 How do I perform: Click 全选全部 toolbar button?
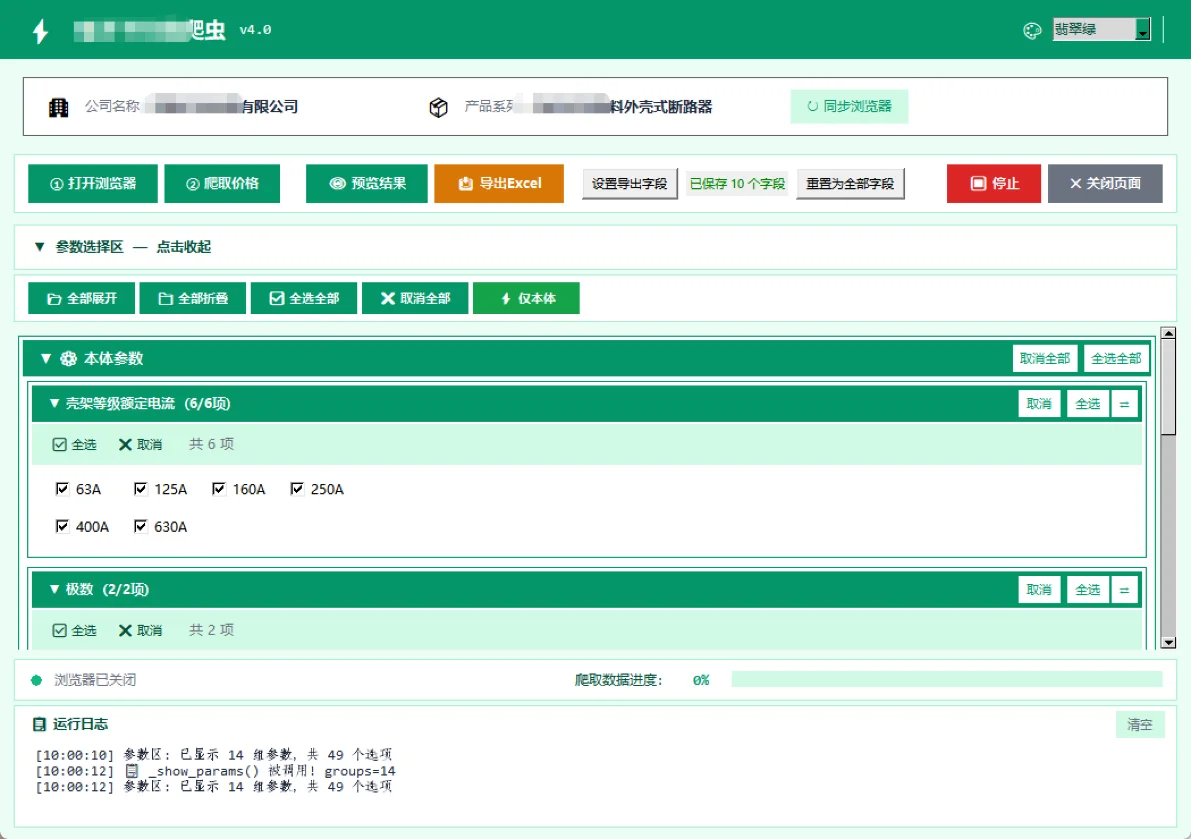point(304,298)
